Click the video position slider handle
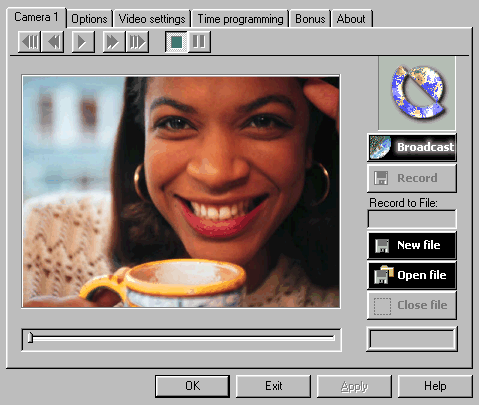 click(30, 337)
